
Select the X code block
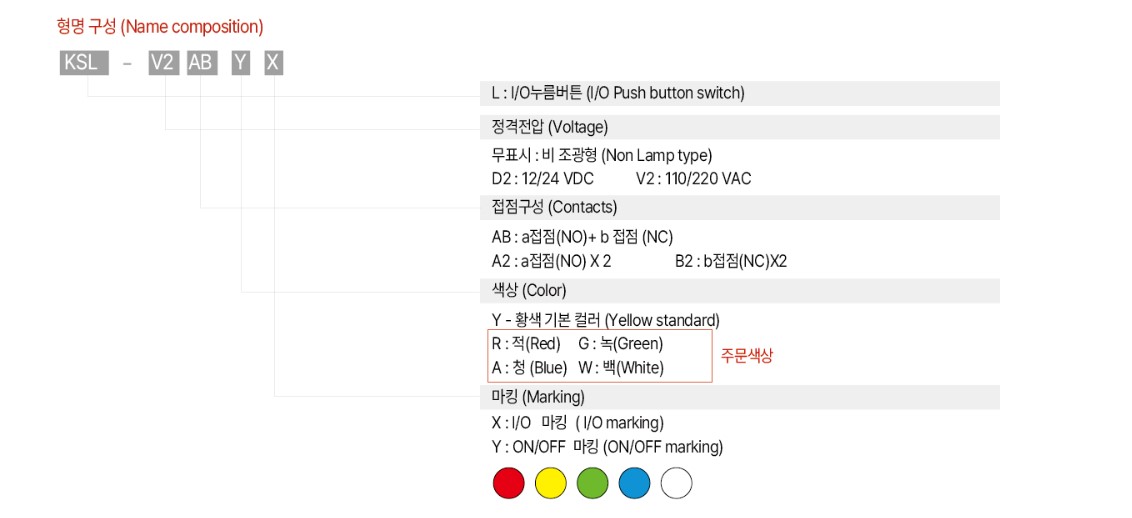click(x=274, y=63)
